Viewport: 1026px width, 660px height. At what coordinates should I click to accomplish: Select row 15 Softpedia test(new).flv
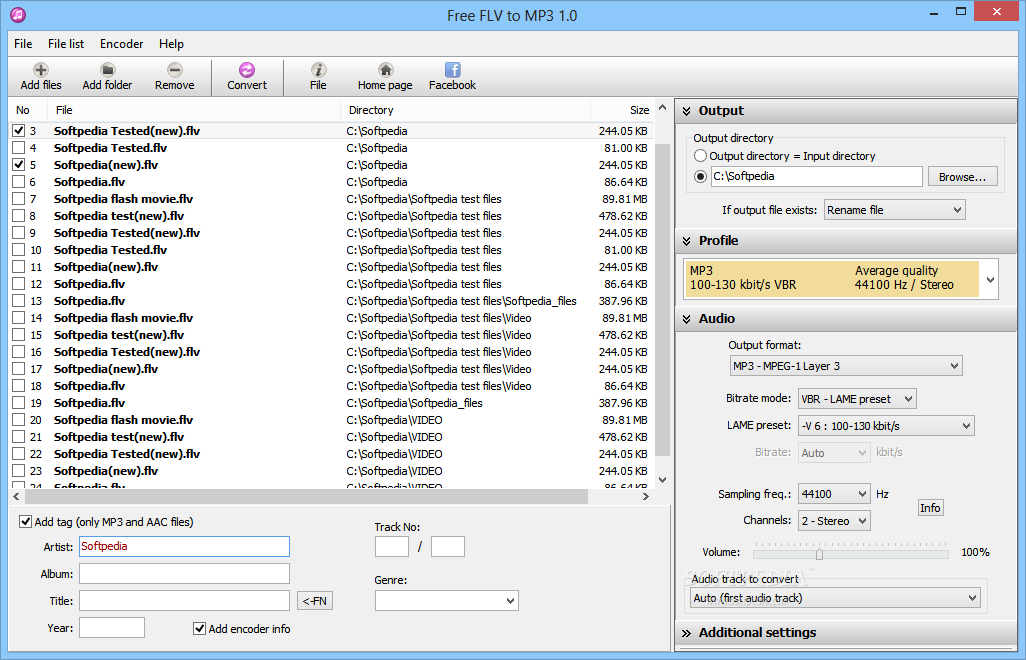tap(330, 335)
